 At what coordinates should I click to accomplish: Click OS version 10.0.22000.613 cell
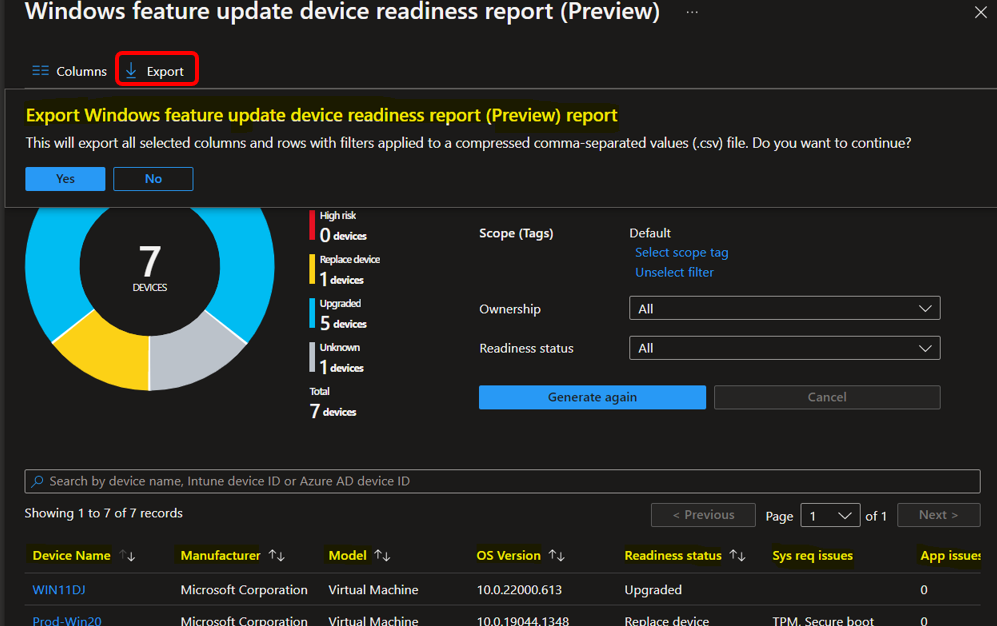(x=519, y=590)
